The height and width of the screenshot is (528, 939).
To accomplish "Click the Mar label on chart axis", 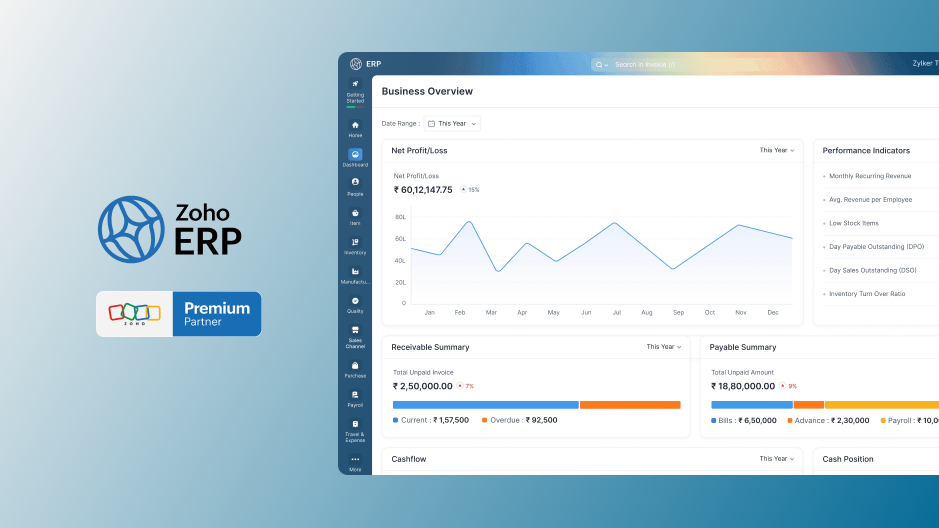I will (x=491, y=312).
